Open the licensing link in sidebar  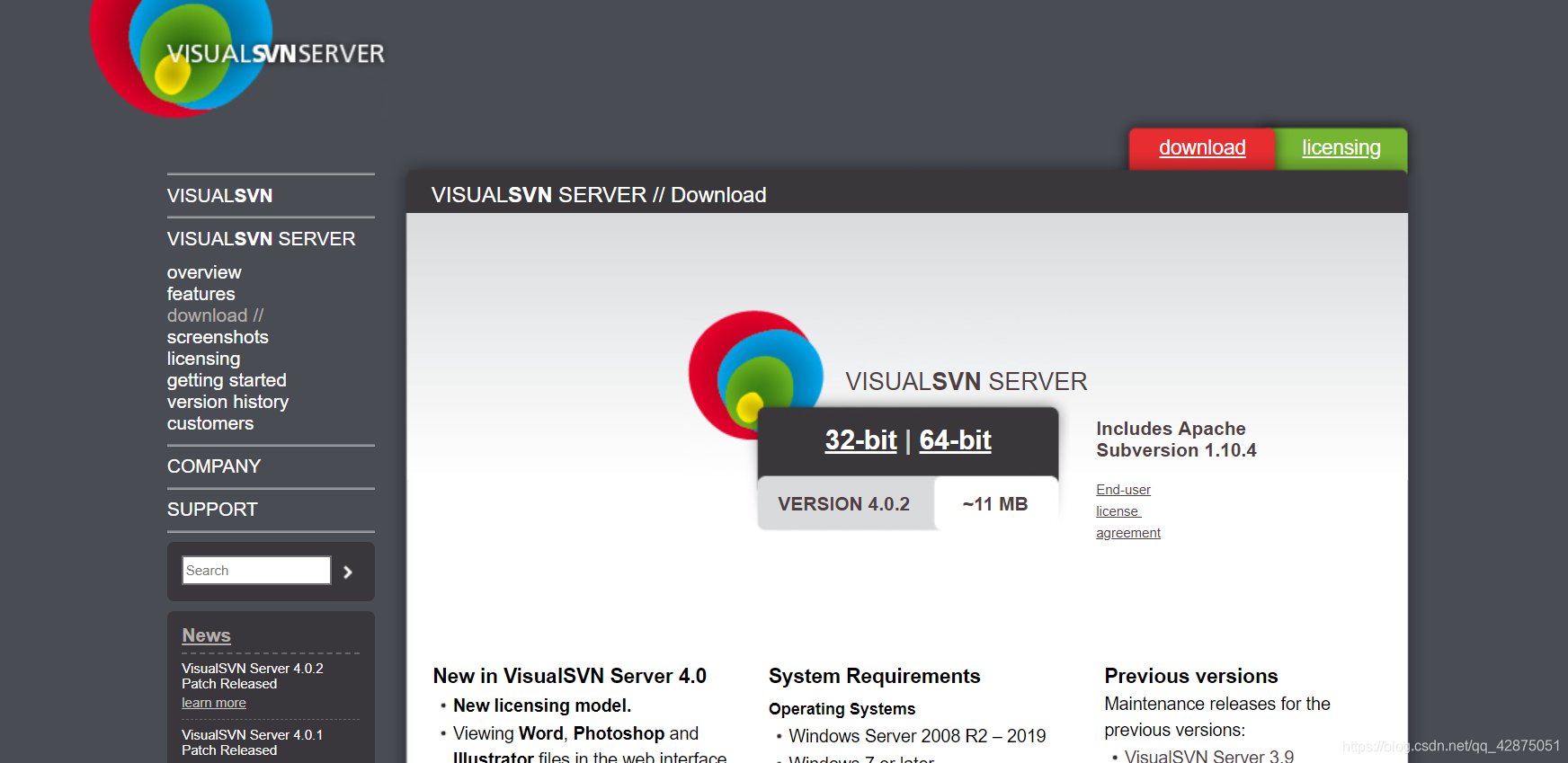[x=203, y=359]
